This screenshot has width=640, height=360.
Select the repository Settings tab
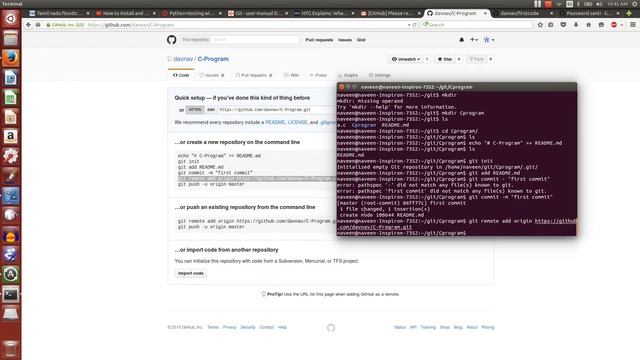380,76
